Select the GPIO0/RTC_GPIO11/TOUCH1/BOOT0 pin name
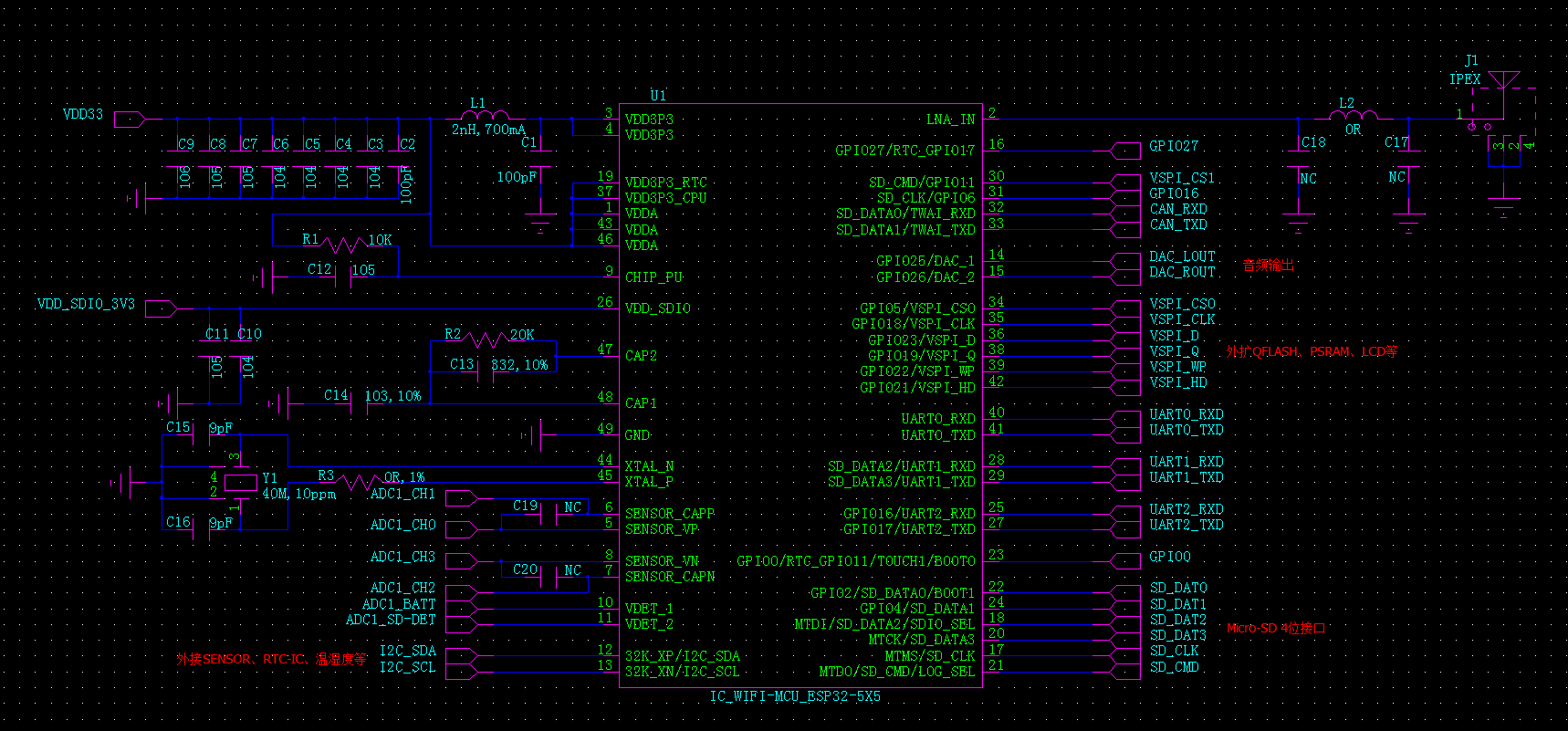This screenshot has height=731, width=1568. [x=856, y=561]
